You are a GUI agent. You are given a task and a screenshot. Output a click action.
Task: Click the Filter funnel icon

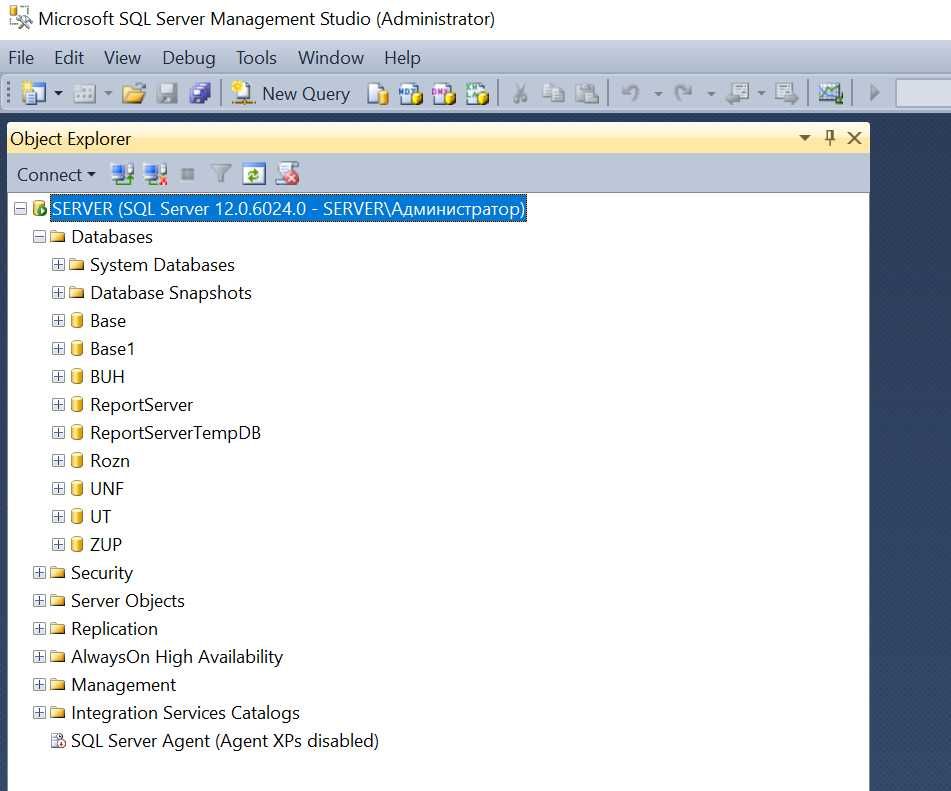tap(221, 175)
